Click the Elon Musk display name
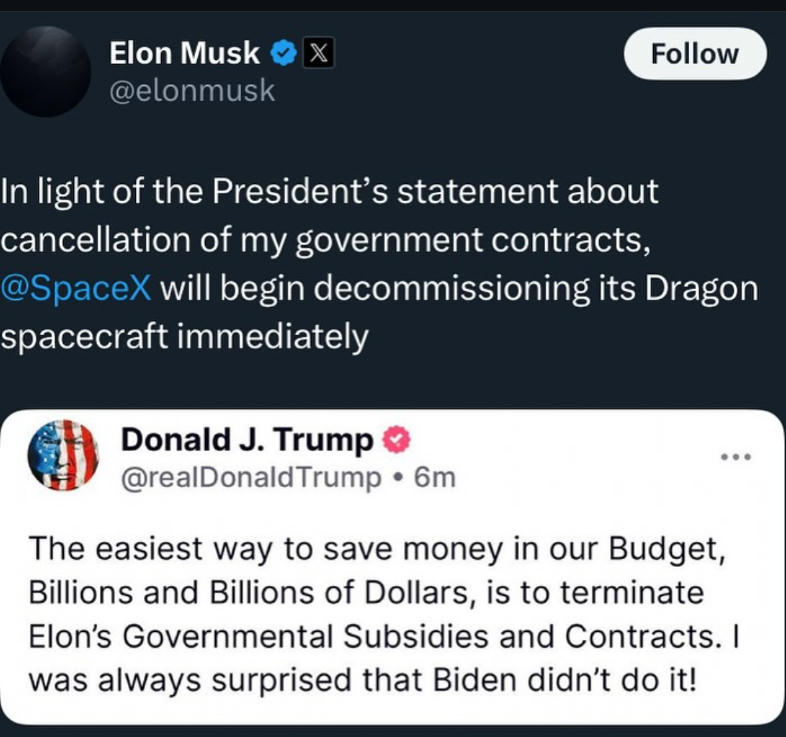Viewport: 786px width, 737px height. (185, 53)
